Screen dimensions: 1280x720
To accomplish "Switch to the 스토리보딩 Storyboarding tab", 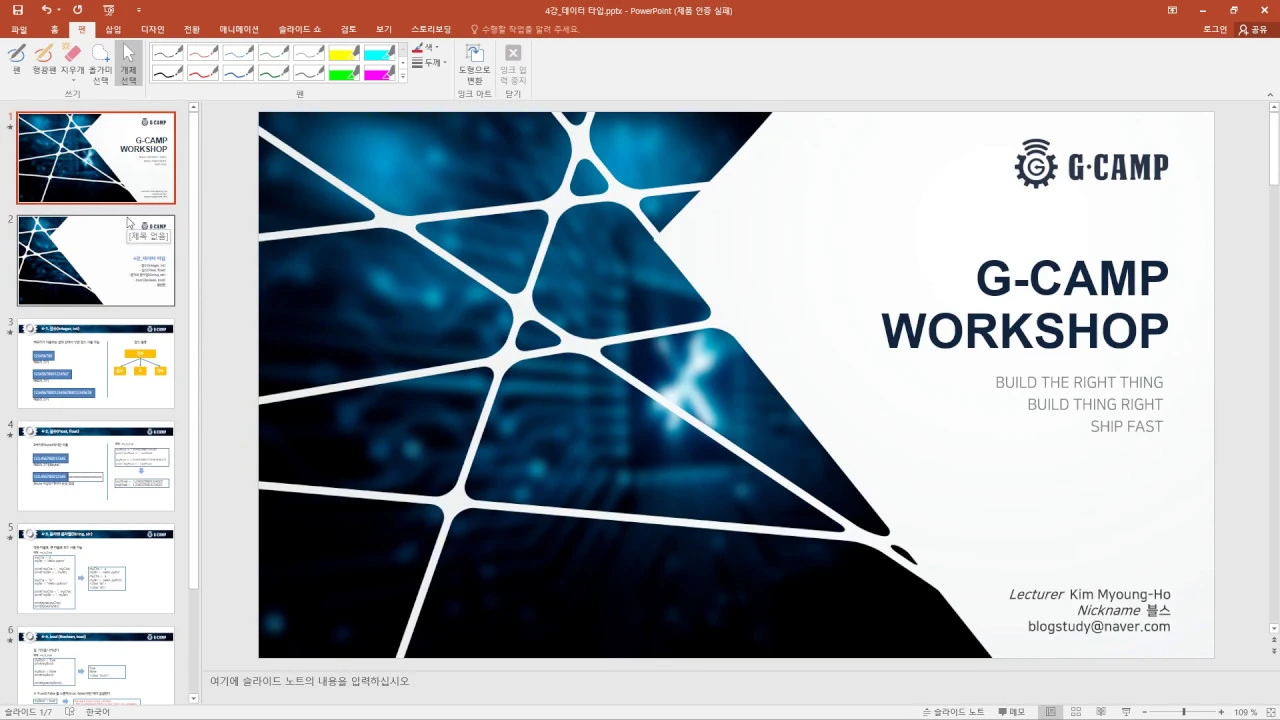I will [x=431, y=30].
